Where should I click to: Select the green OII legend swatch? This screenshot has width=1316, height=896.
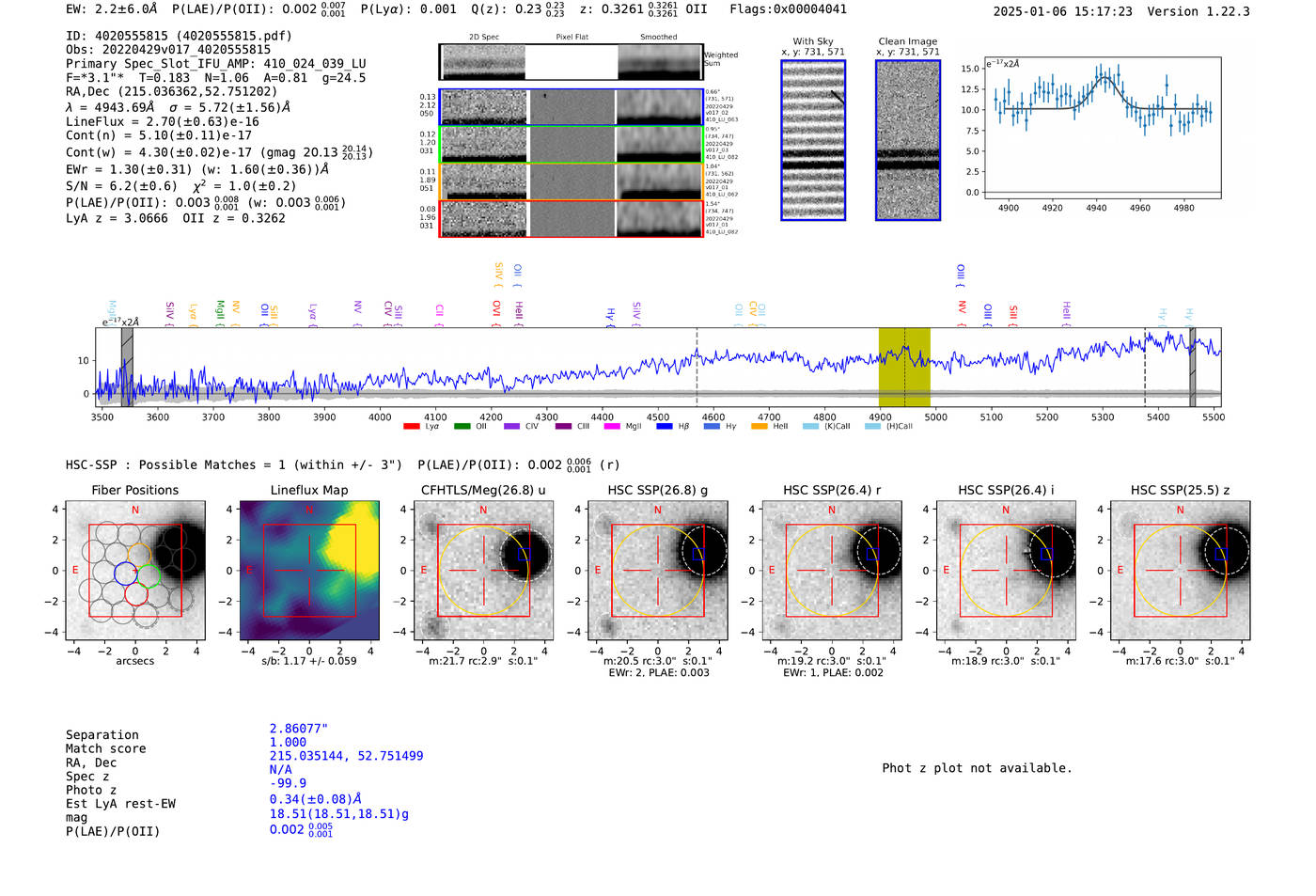(x=462, y=427)
